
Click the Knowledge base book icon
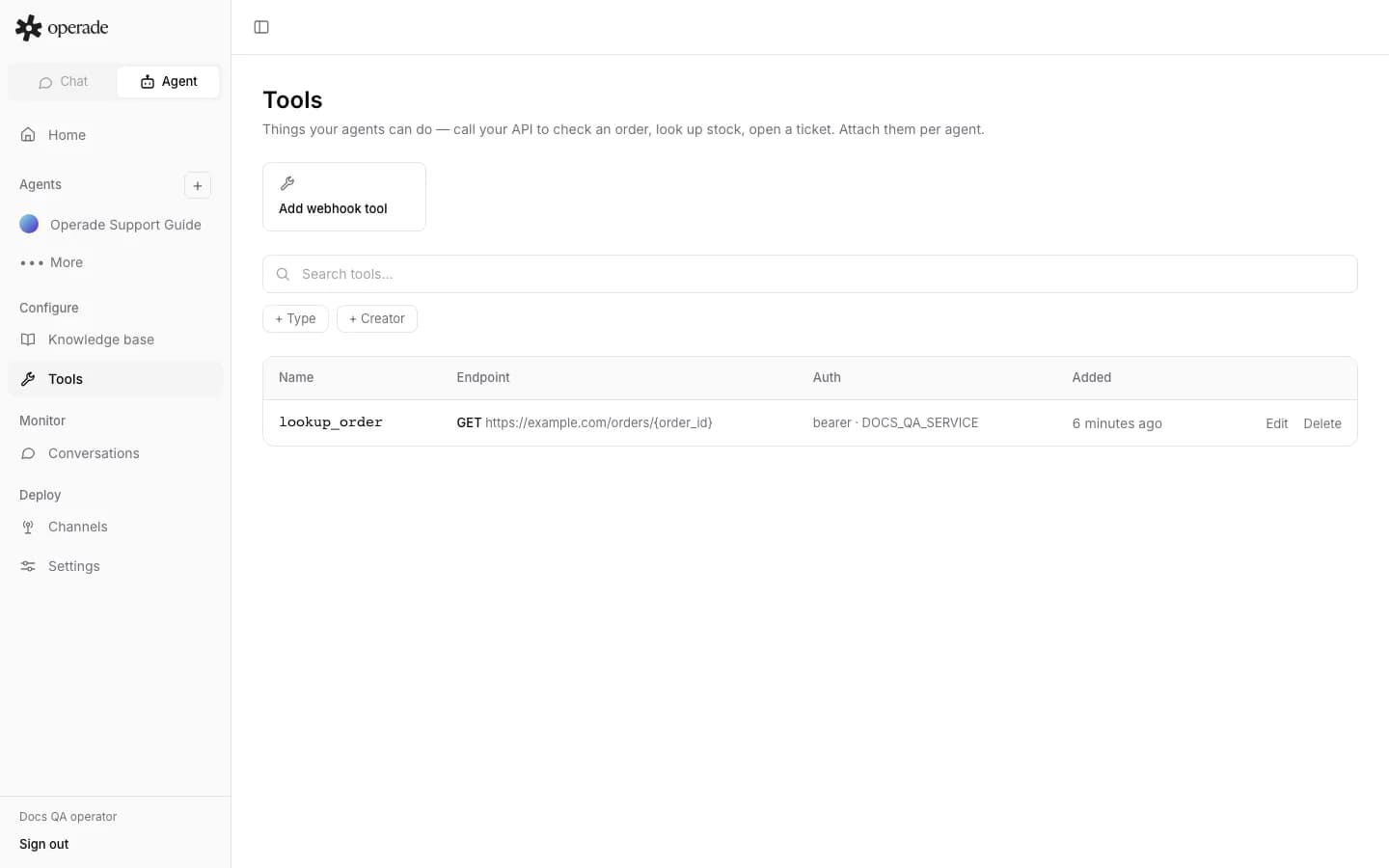28,339
